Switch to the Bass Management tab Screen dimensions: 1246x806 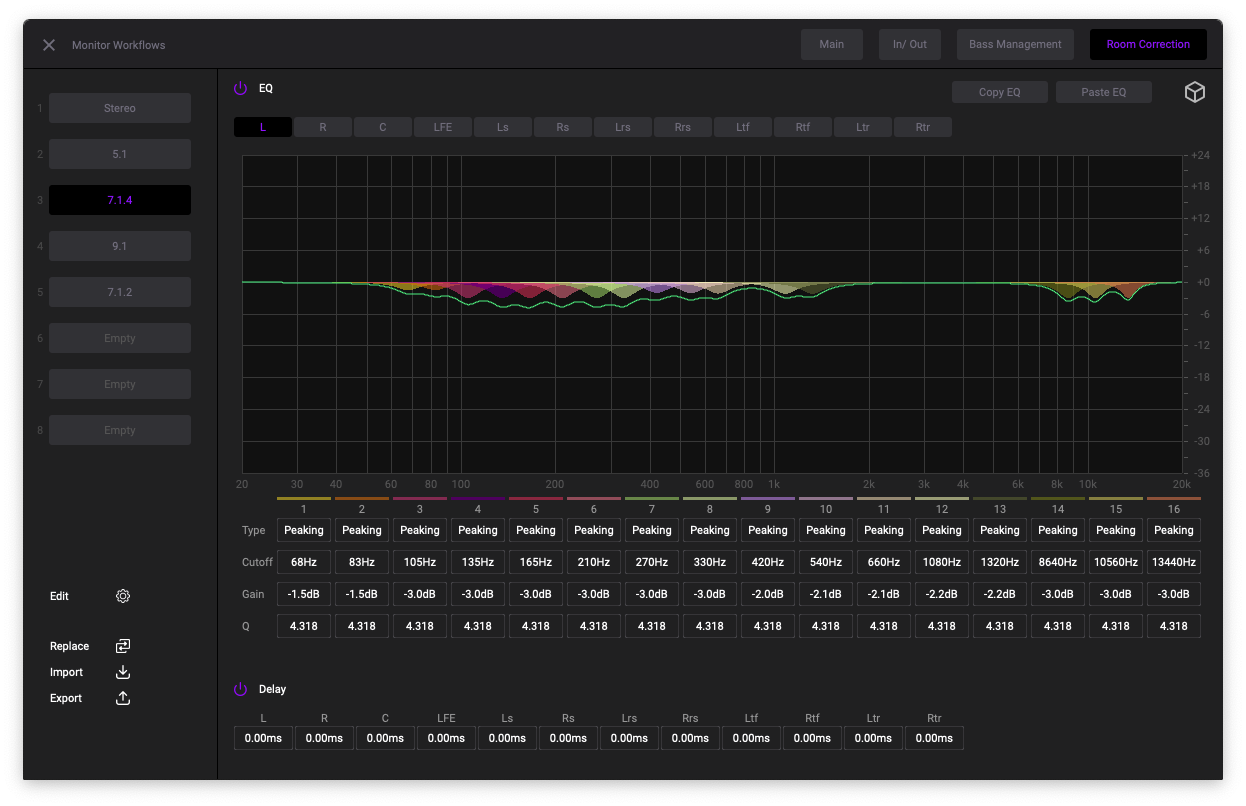[1015, 44]
